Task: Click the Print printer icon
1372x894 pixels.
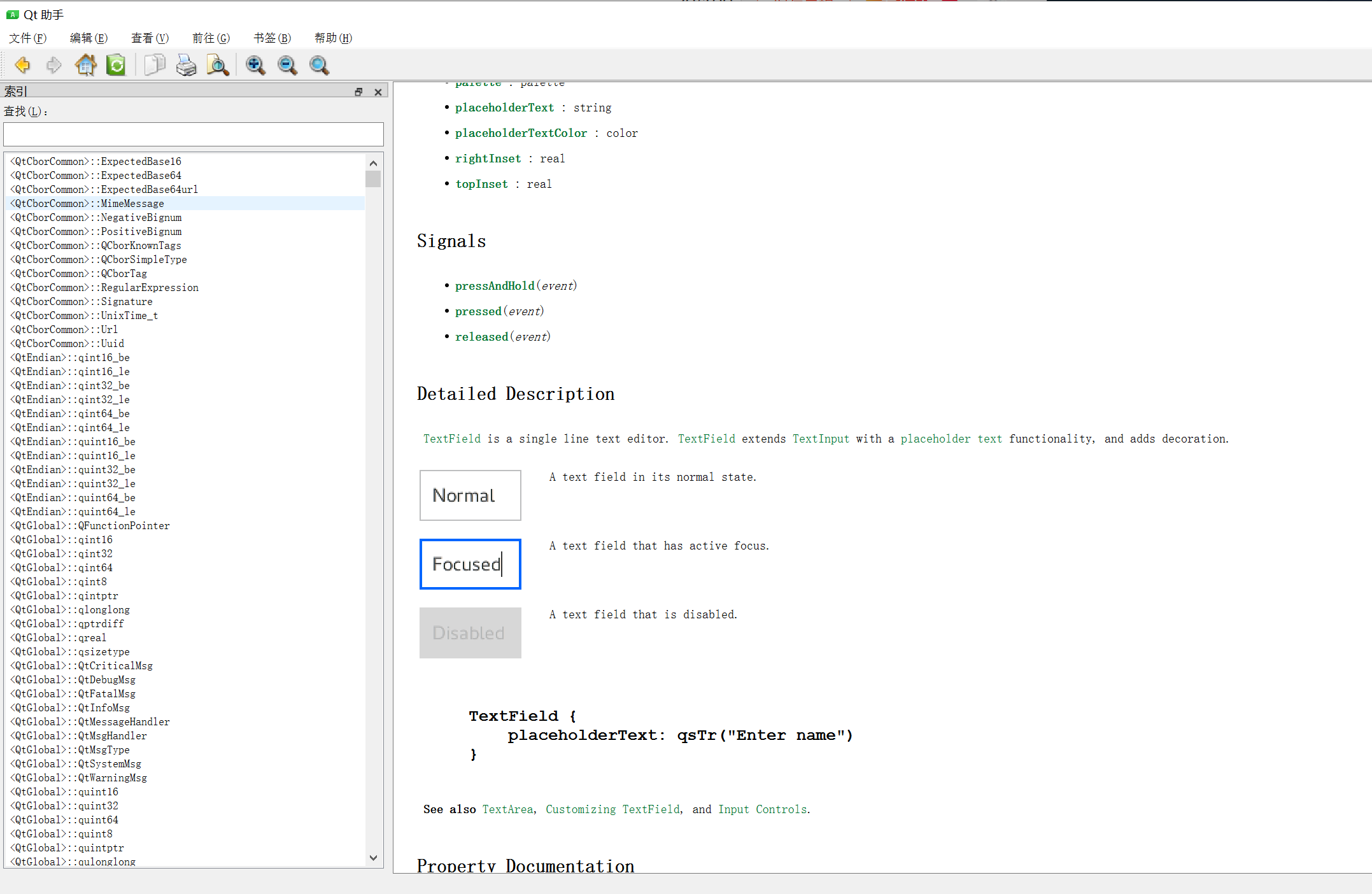Action: (x=186, y=65)
